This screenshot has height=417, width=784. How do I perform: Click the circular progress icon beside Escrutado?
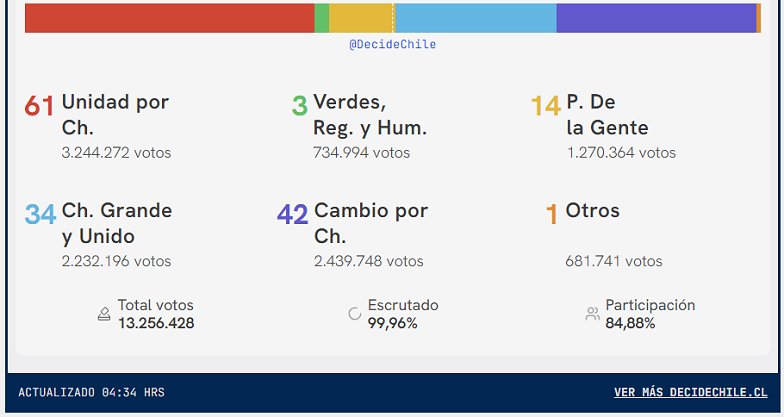354,314
